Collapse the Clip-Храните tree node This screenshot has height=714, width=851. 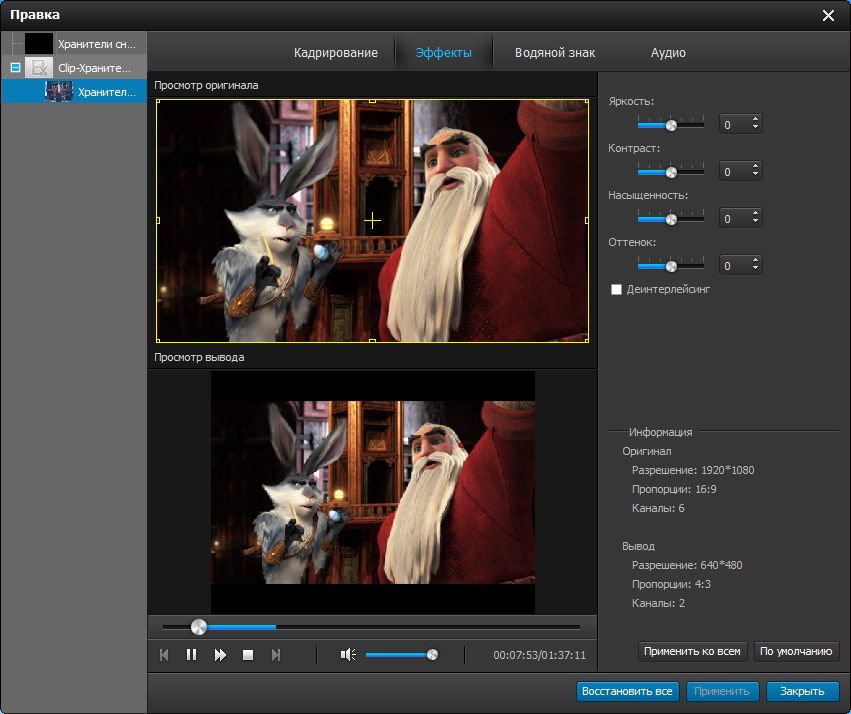click(15, 68)
